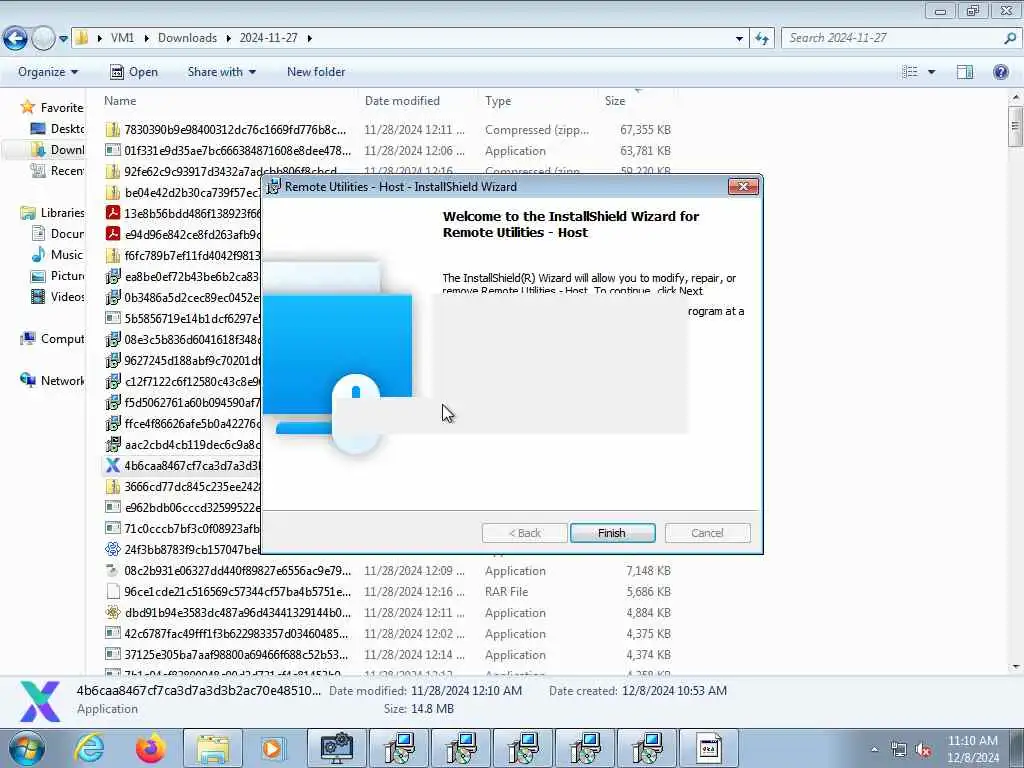Open the Organize menu

point(48,72)
